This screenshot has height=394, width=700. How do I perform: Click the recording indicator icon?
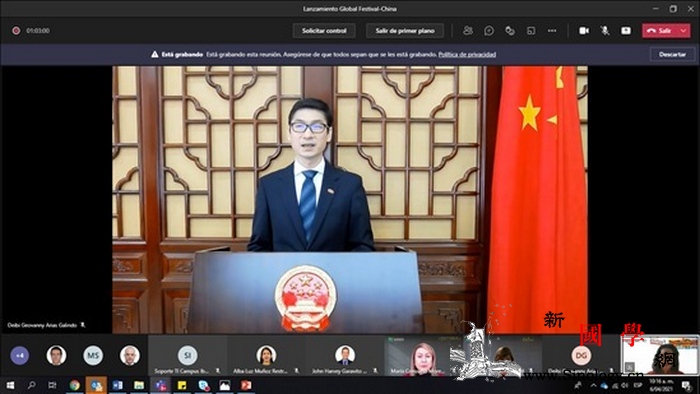(x=16, y=30)
